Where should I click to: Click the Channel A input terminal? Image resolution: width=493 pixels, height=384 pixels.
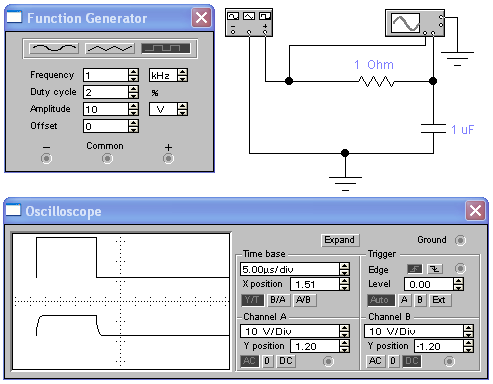point(328,361)
